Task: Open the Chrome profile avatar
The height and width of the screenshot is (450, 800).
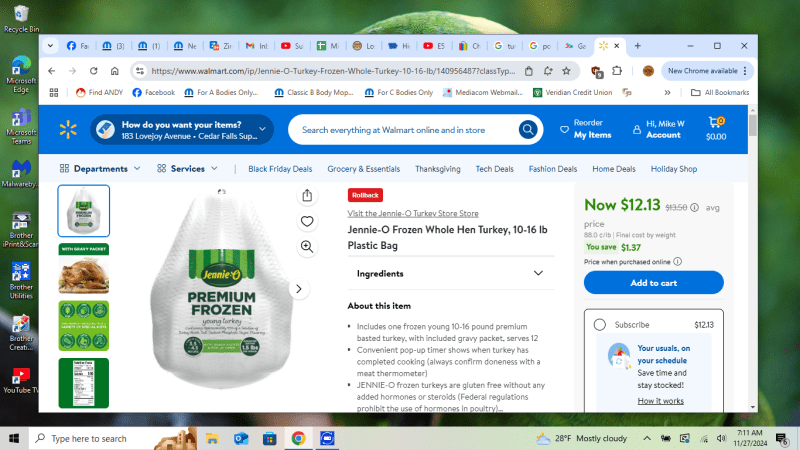Action: pyautogui.click(x=648, y=71)
